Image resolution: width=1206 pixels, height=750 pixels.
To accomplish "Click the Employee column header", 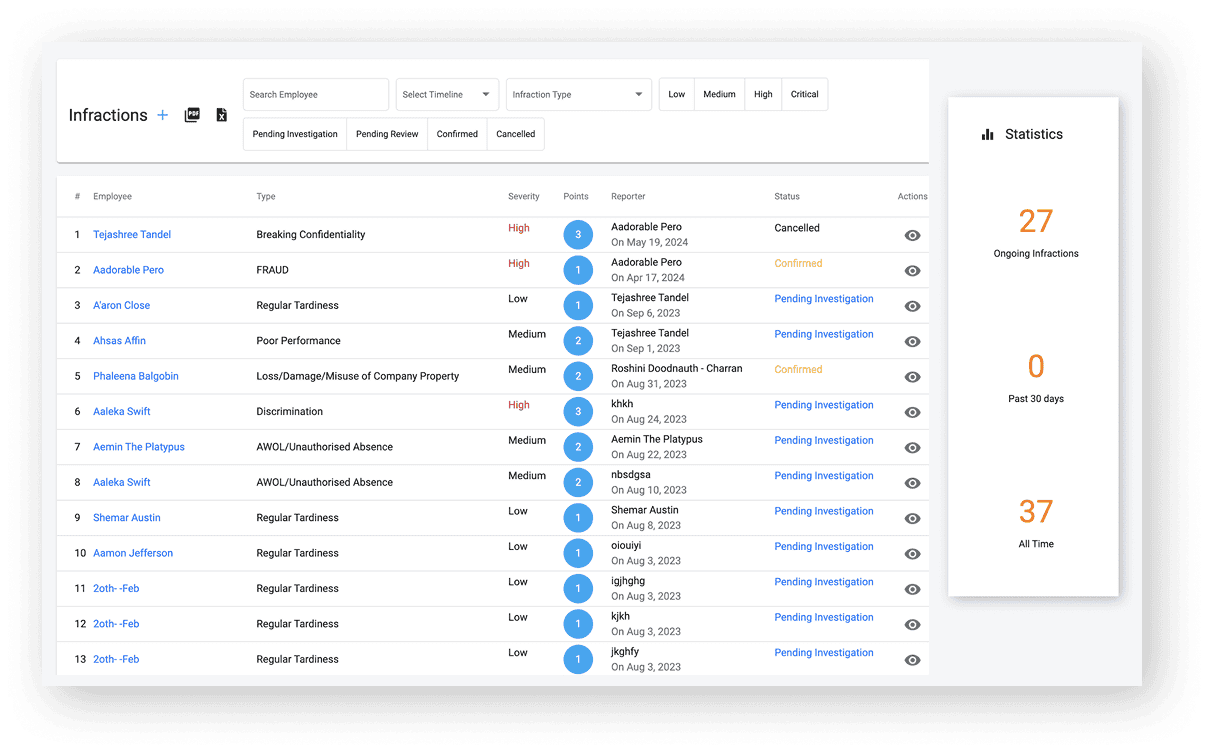I will [112, 197].
